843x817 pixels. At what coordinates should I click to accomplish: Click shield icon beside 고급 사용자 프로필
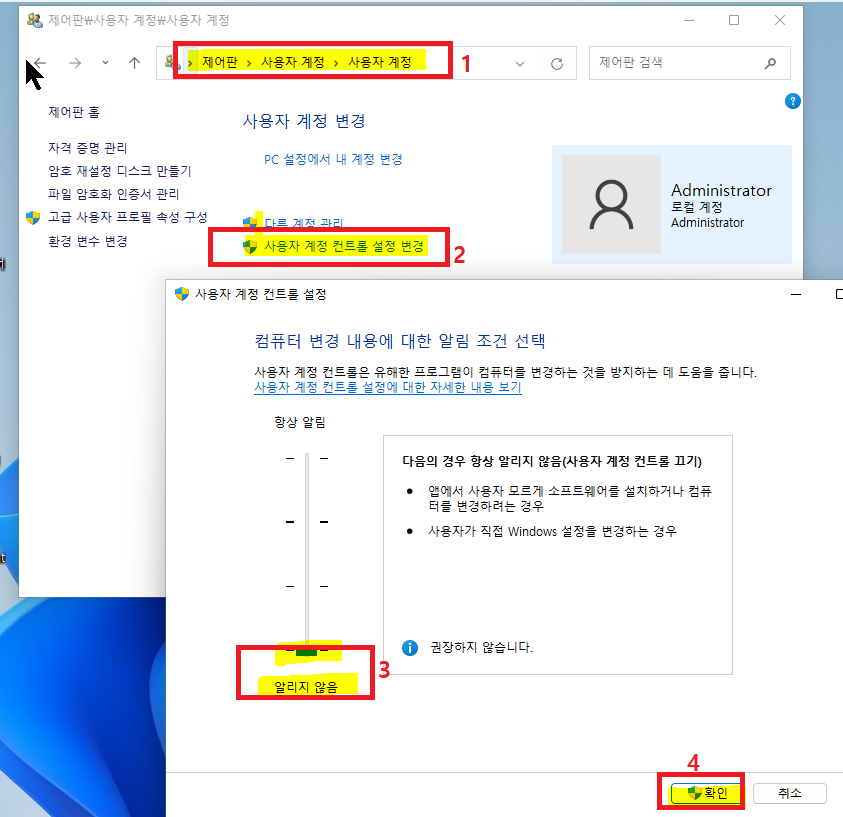(33, 217)
